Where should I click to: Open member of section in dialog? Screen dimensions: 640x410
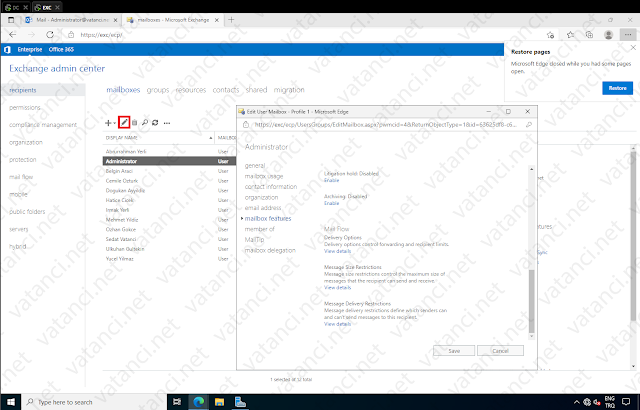[260, 229]
